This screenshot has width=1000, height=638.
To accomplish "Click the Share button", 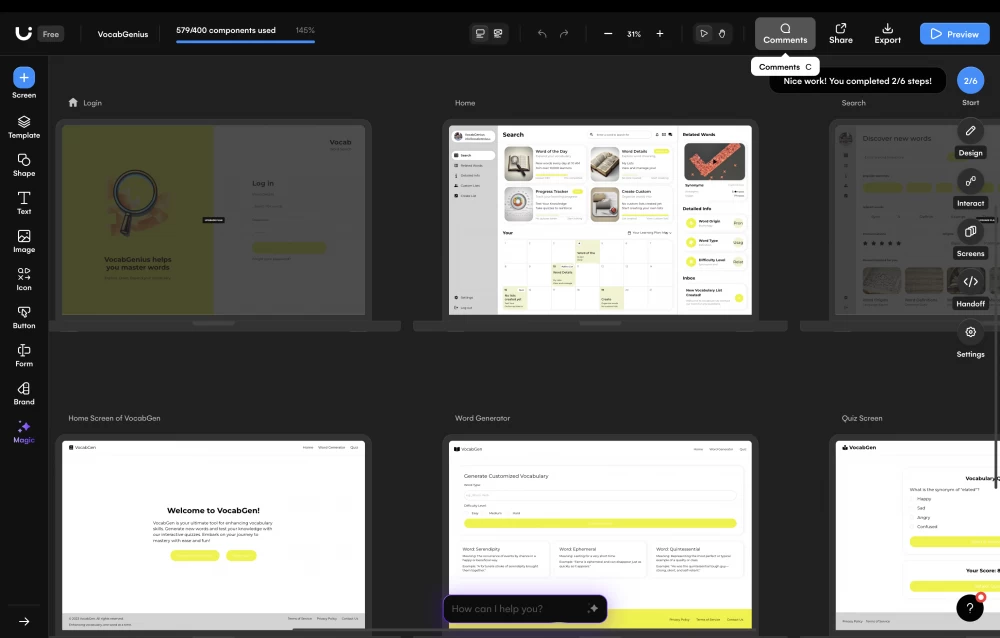I will pos(841,33).
